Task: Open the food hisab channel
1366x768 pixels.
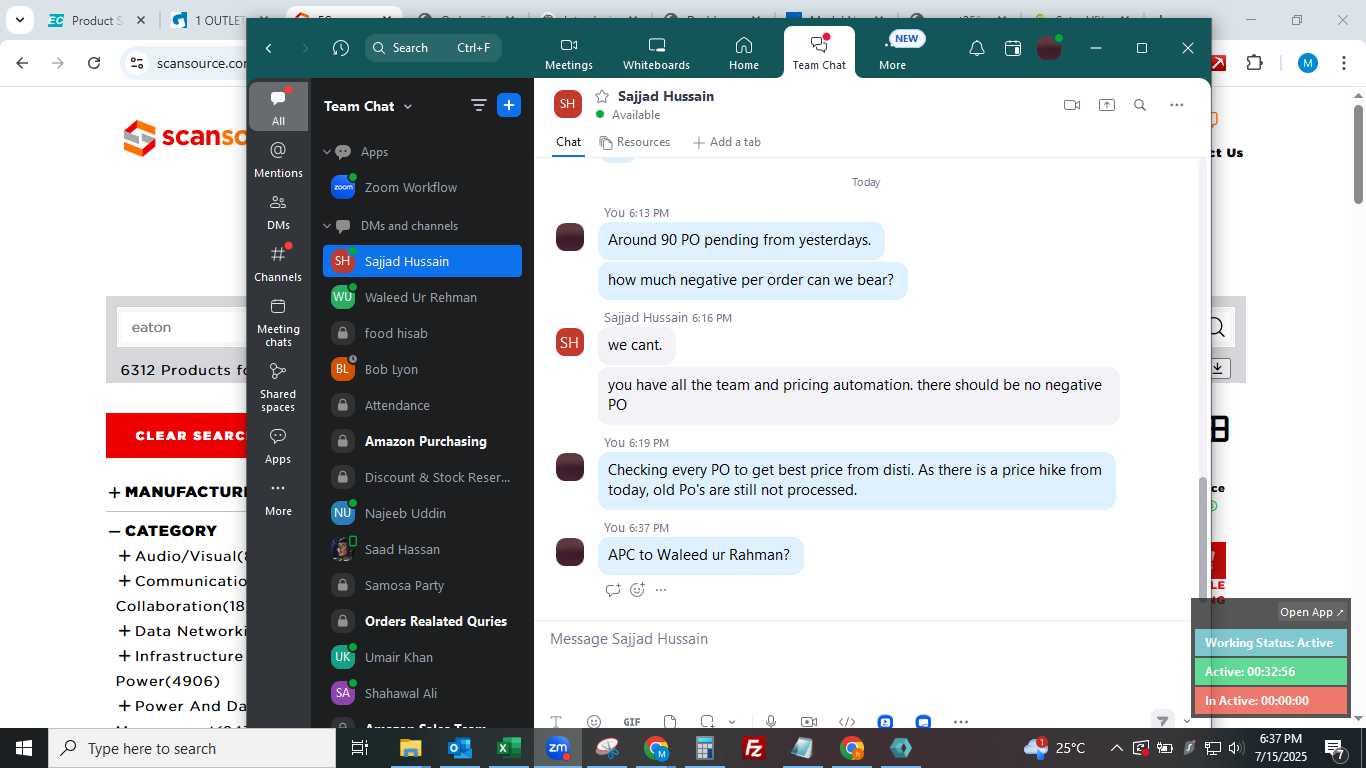Action: 422,333
